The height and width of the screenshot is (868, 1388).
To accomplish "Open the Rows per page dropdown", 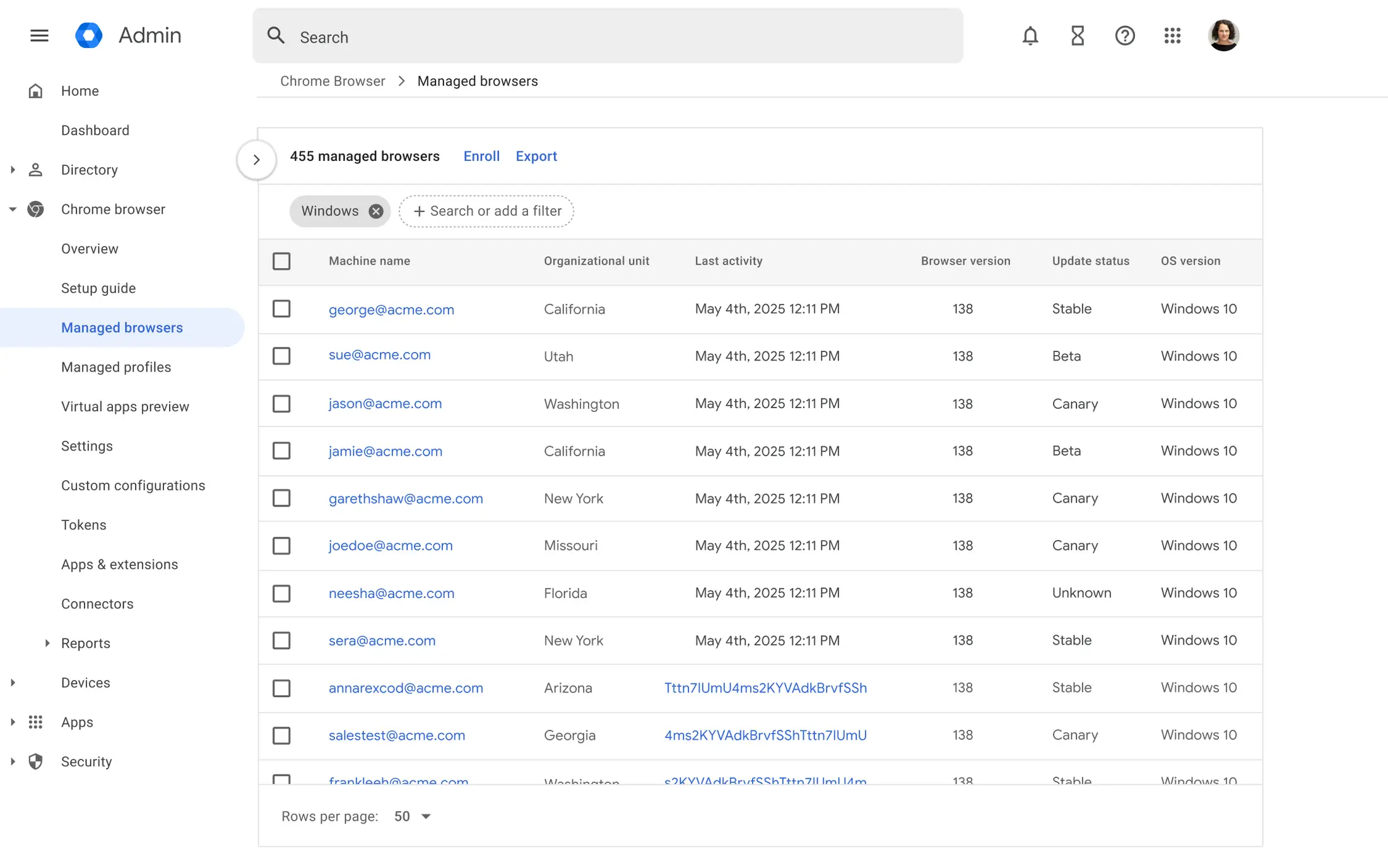I will [x=413, y=817].
